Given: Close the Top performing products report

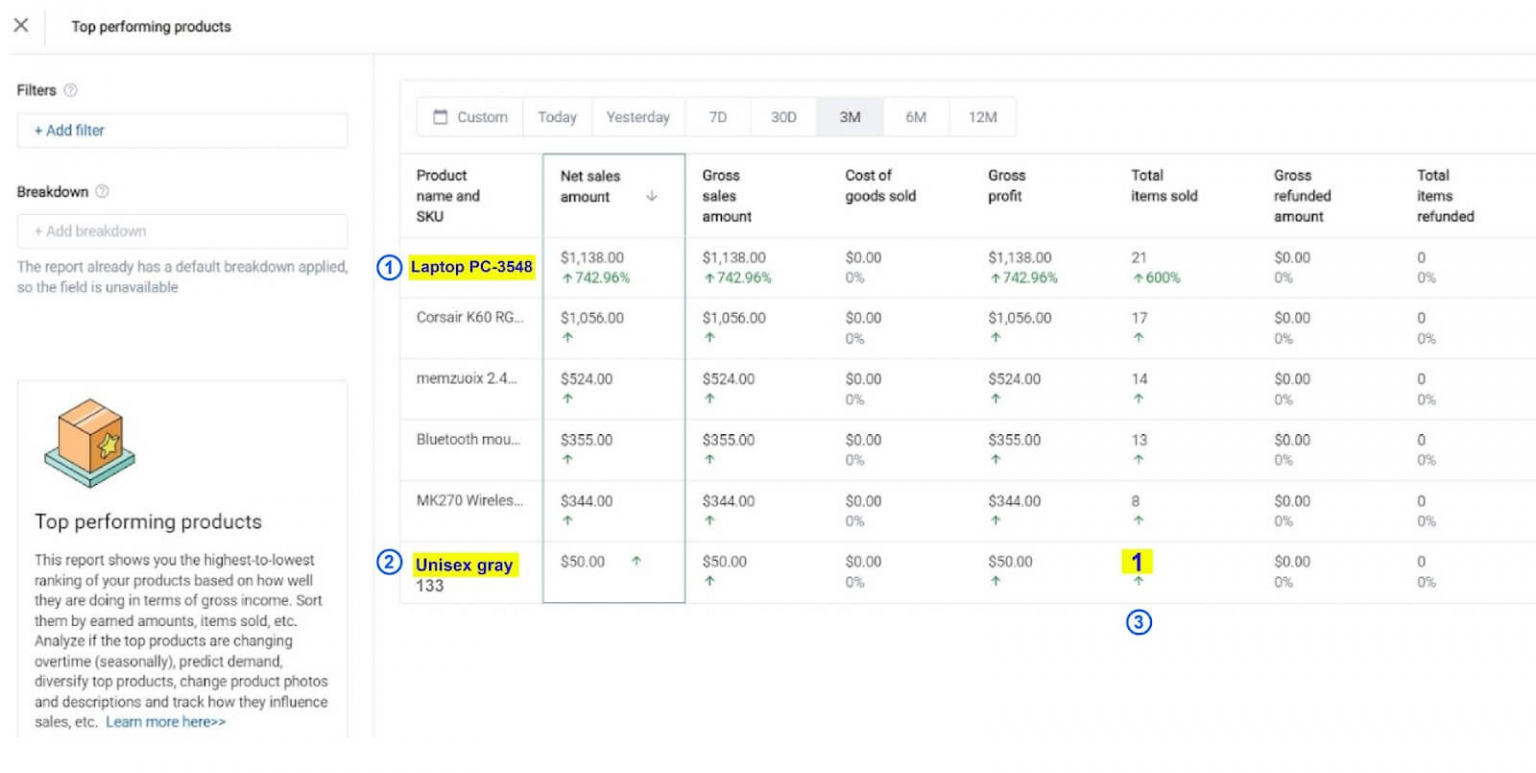Looking at the screenshot, I should tap(22, 26).
